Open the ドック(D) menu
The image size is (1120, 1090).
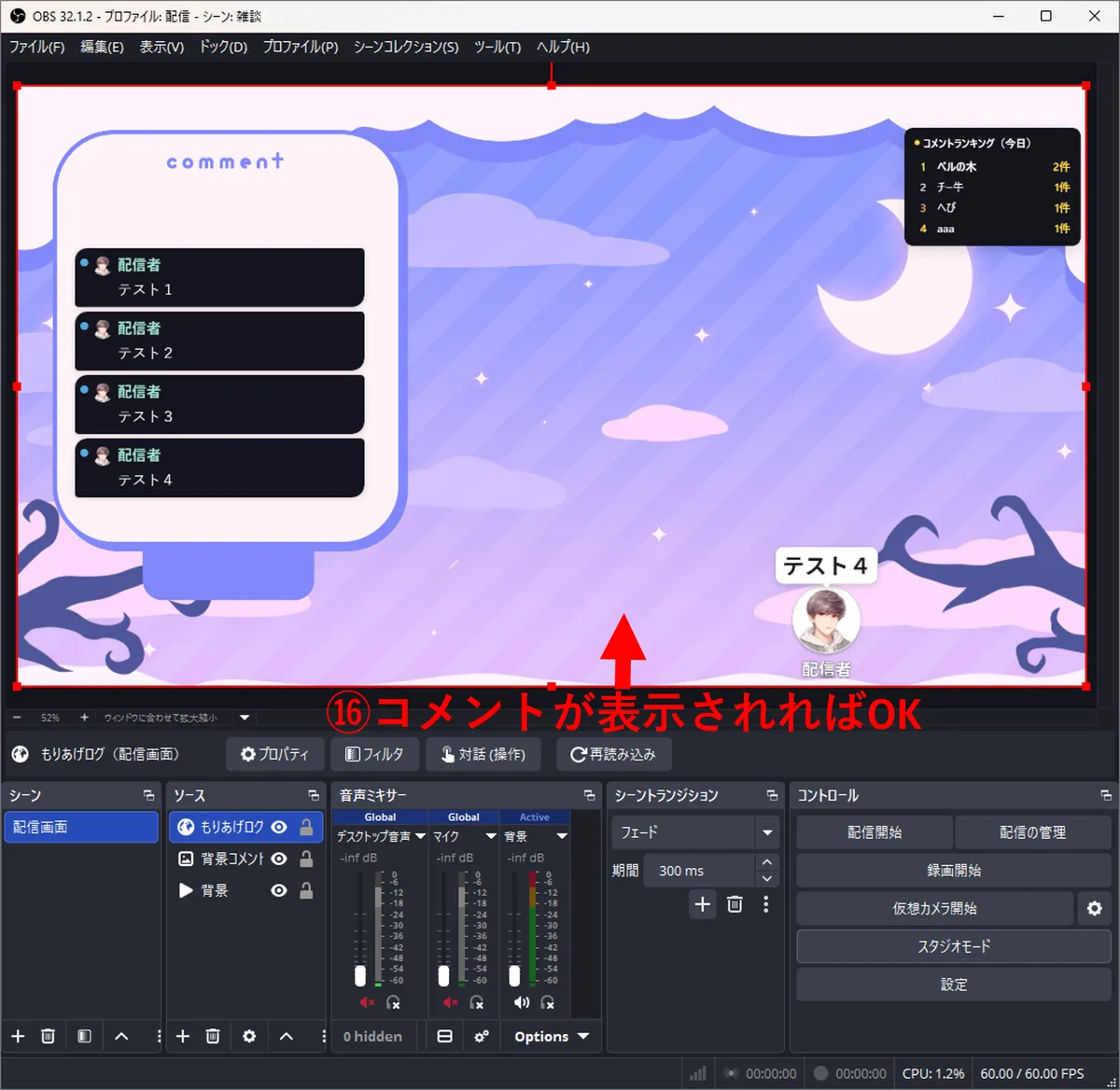[223, 47]
